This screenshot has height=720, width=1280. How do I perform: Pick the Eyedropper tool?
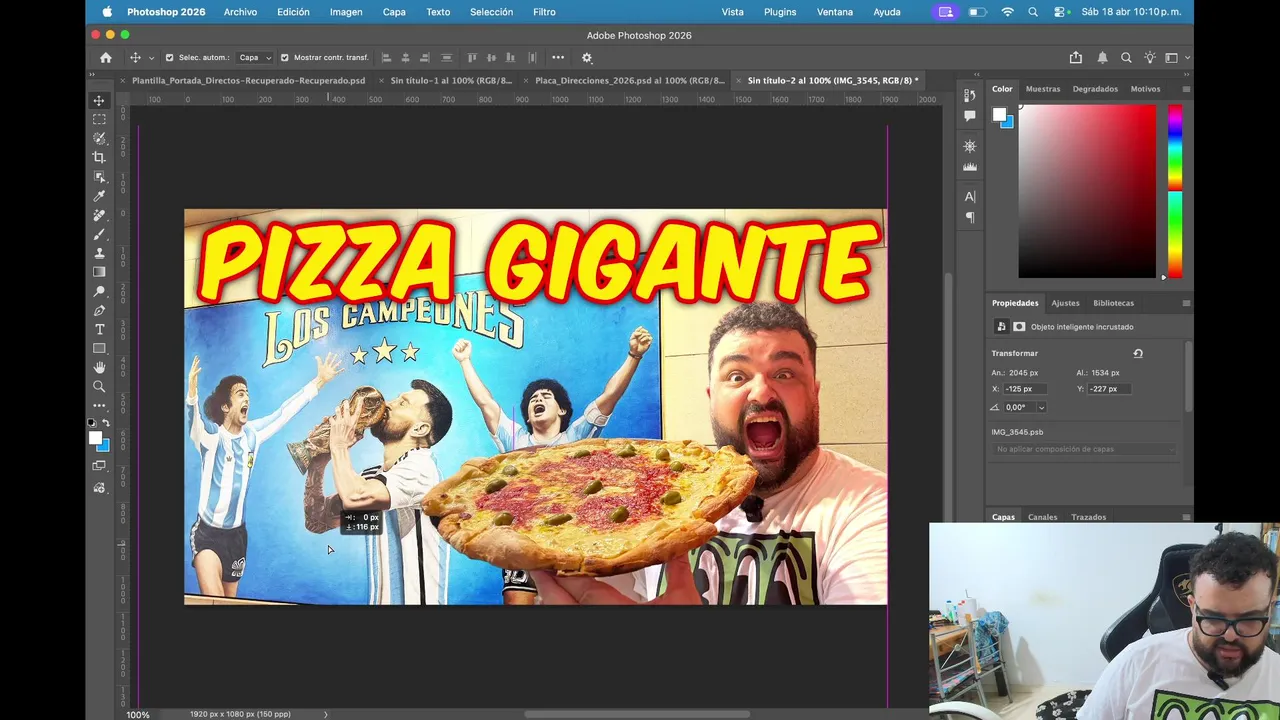pos(99,196)
